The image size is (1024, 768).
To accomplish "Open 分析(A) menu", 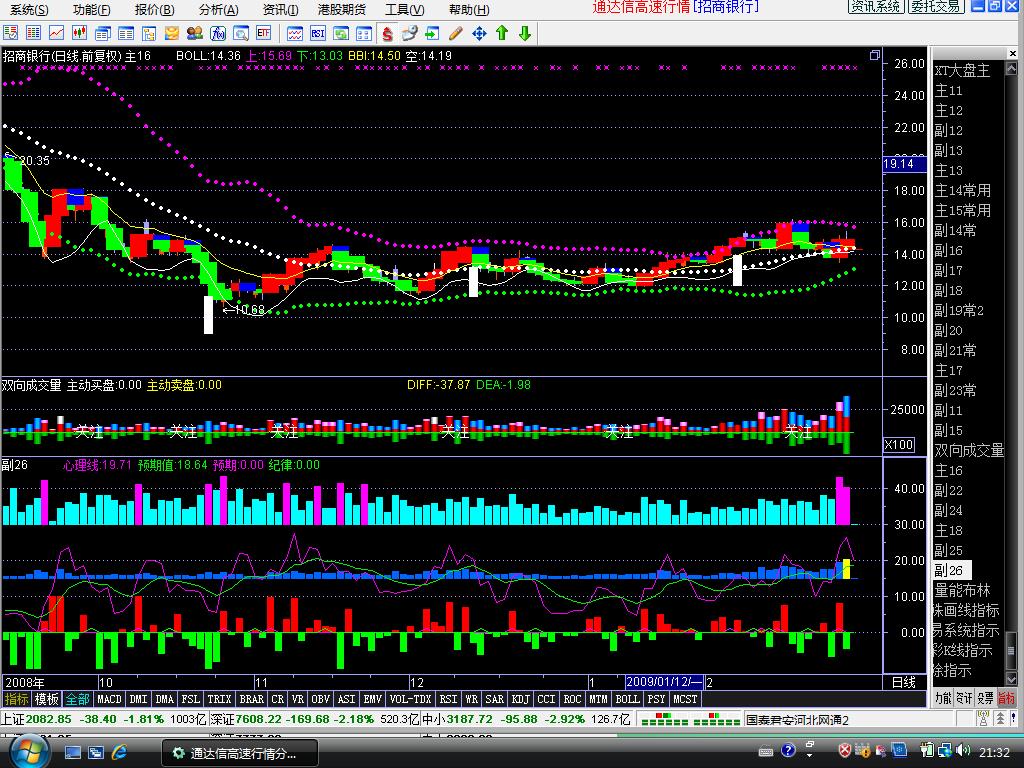I will point(218,9).
